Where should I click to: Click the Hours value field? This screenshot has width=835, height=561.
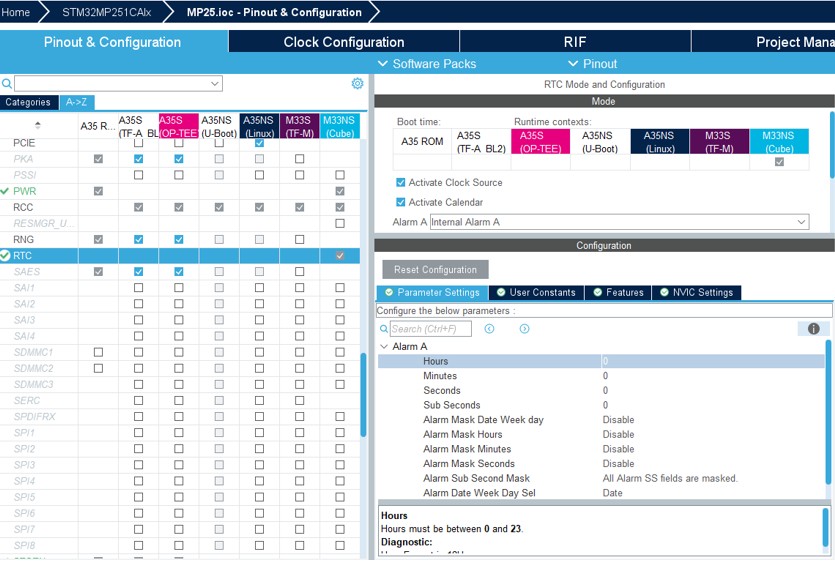713,361
